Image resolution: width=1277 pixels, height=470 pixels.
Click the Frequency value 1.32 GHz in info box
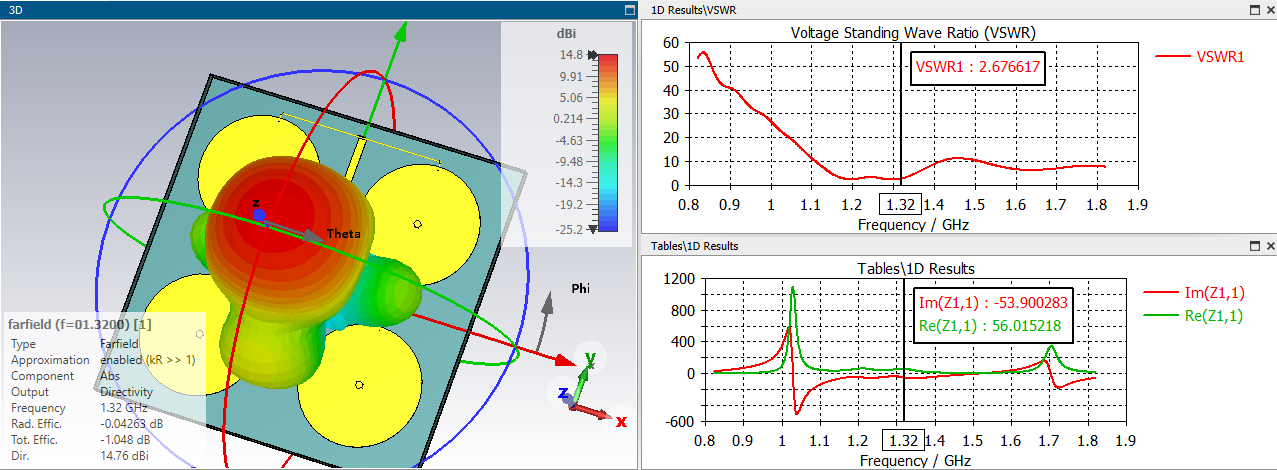coord(124,408)
